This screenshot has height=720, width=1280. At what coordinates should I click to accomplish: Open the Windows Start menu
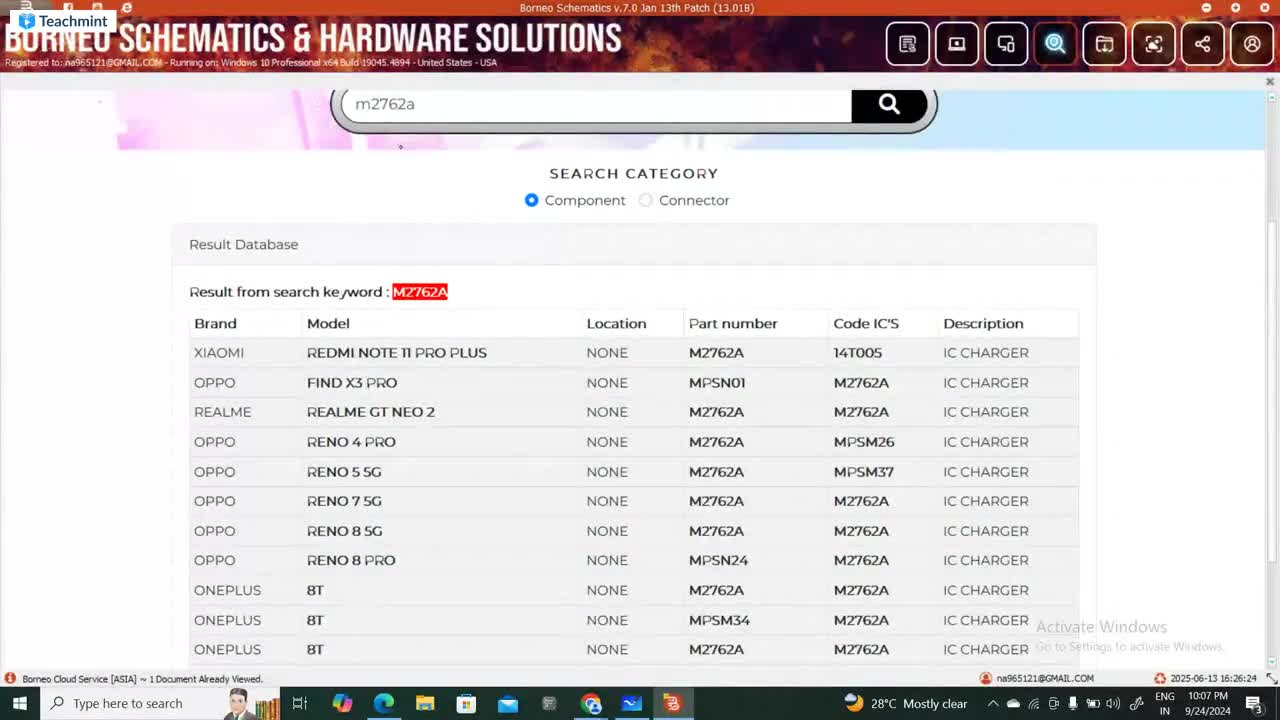pos(20,703)
